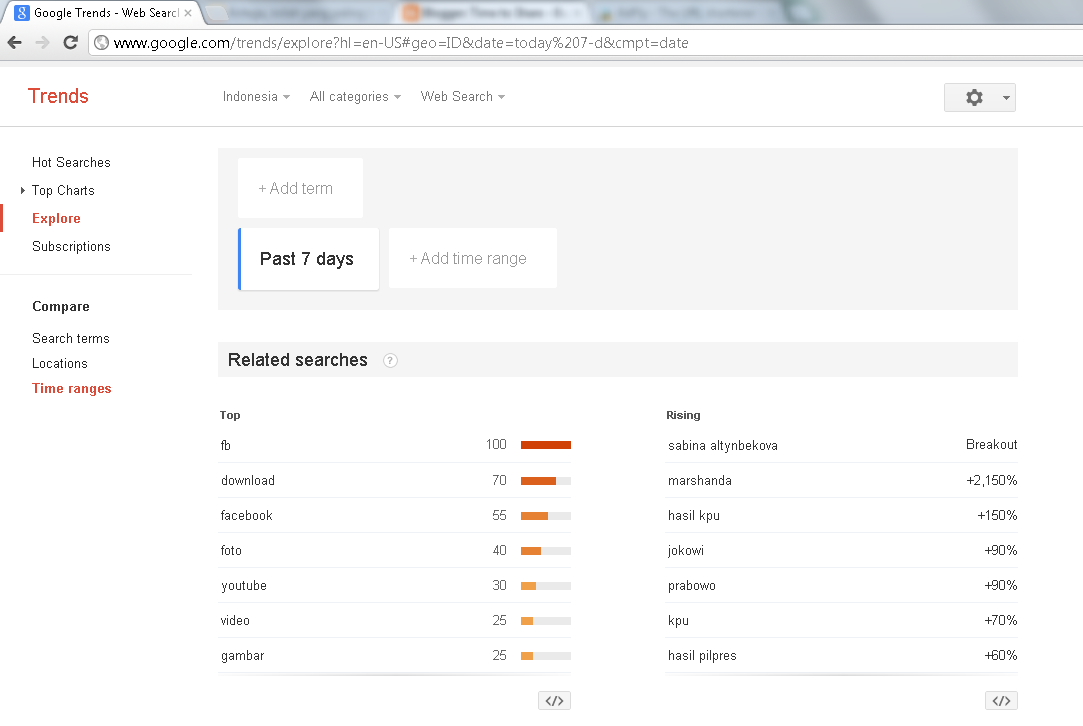
Task: Select Hot Searches in the sidebar
Action: (71, 162)
